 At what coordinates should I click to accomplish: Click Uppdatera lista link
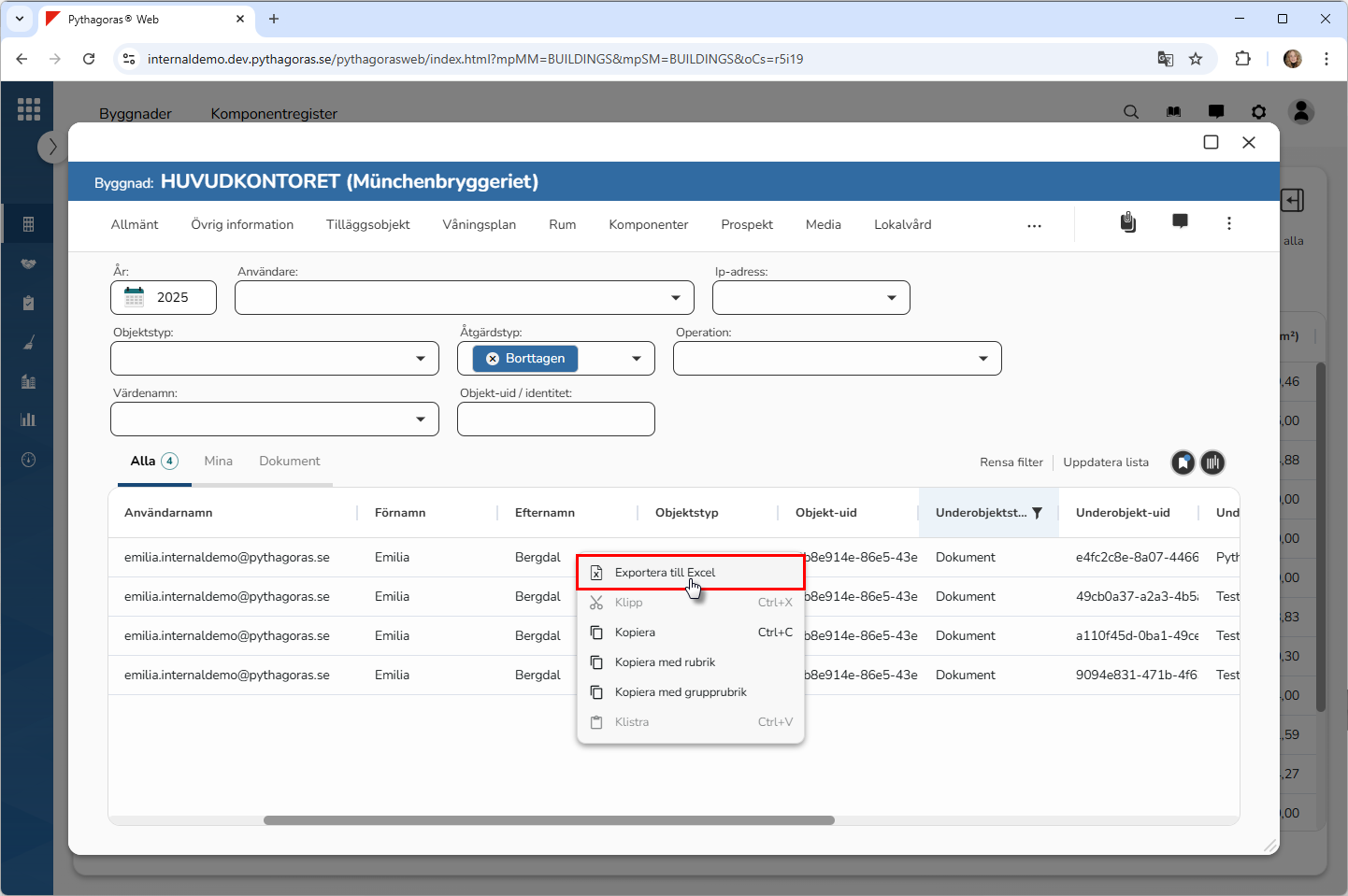[1105, 462]
